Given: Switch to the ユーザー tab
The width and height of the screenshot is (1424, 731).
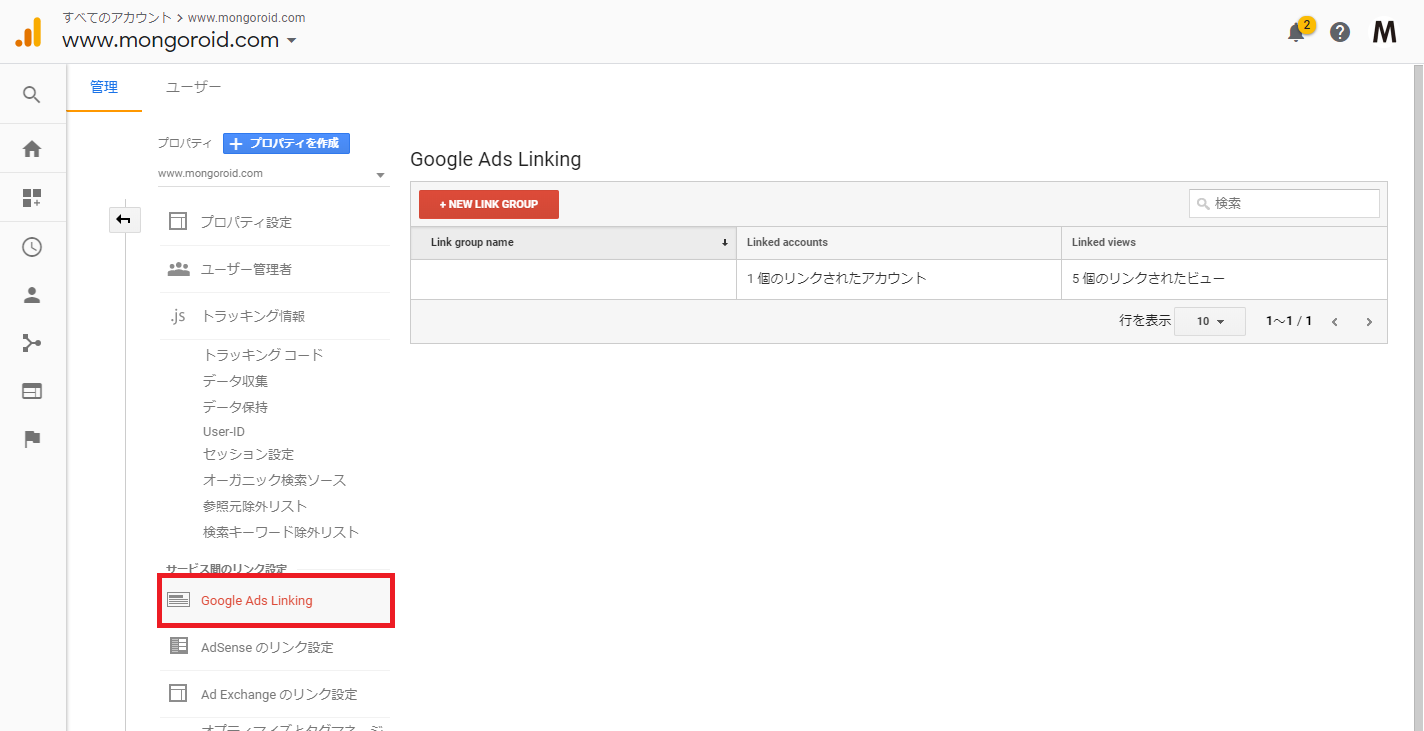Looking at the screenshot, I should [x=194, y=87].
